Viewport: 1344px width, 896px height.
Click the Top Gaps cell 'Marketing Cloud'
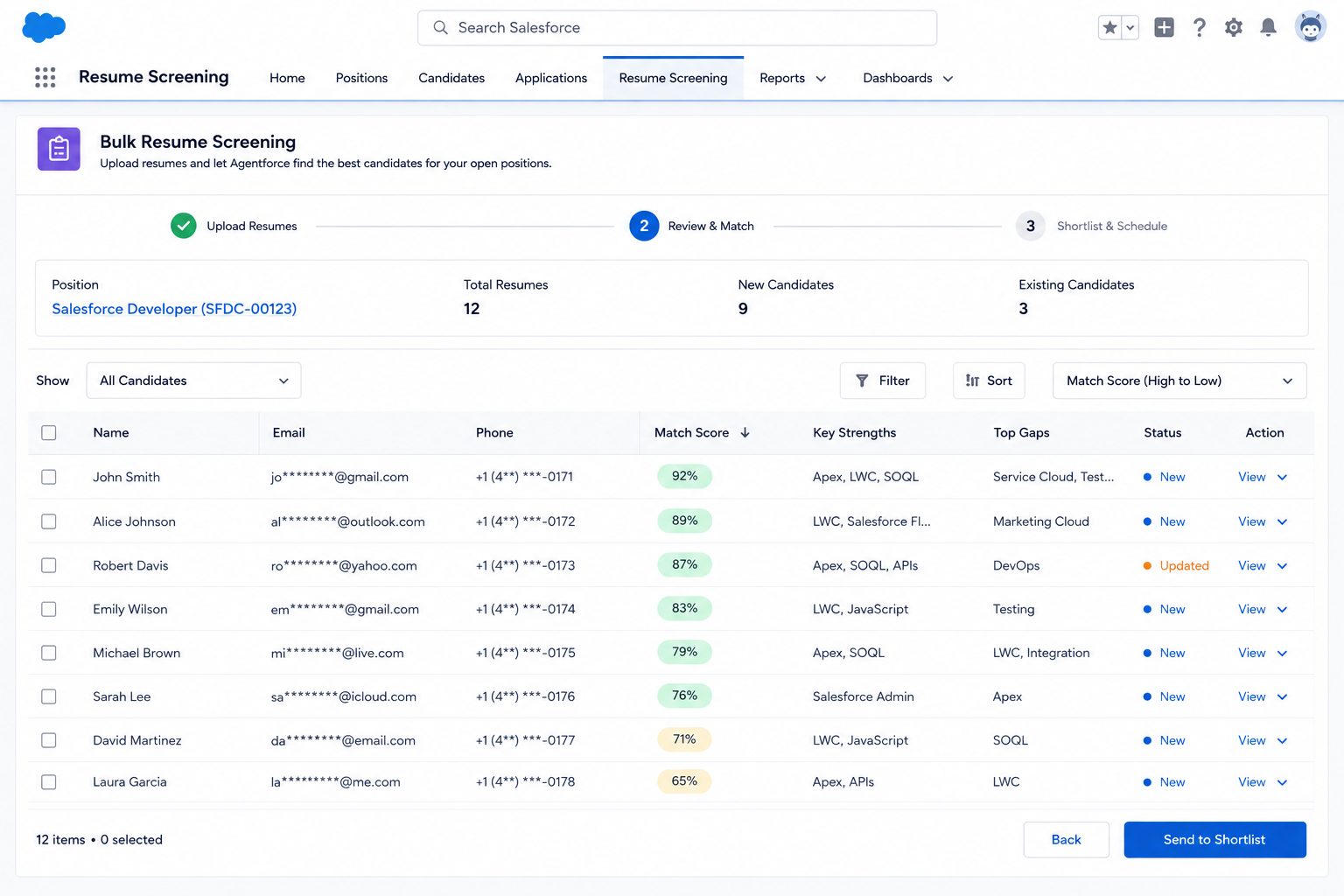pyautogui.click(x=1041, y=521)
